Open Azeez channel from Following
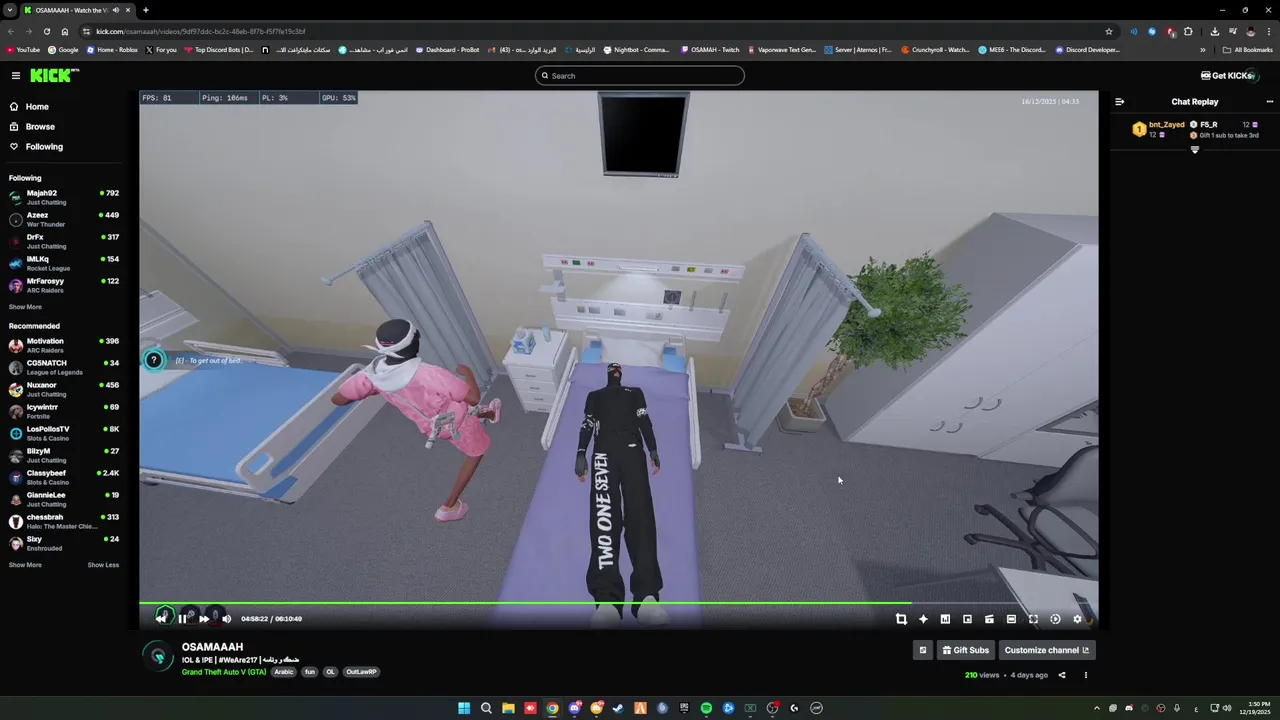Image resolution: width=1280 pixels, height=720 pixels. [64, 219]
